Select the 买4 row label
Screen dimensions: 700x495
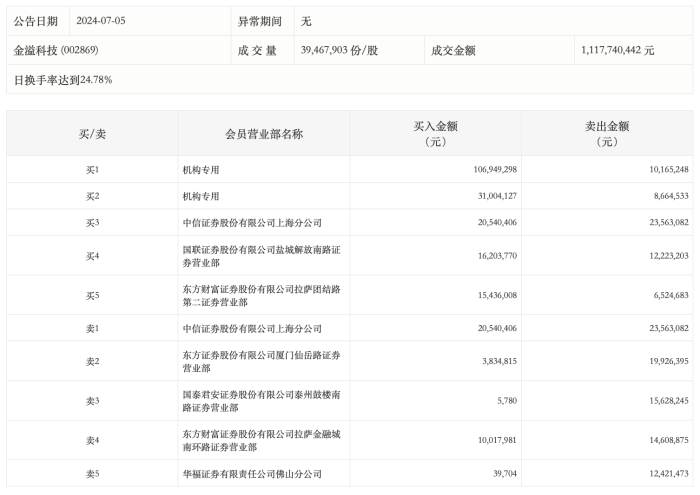[92, 256]
